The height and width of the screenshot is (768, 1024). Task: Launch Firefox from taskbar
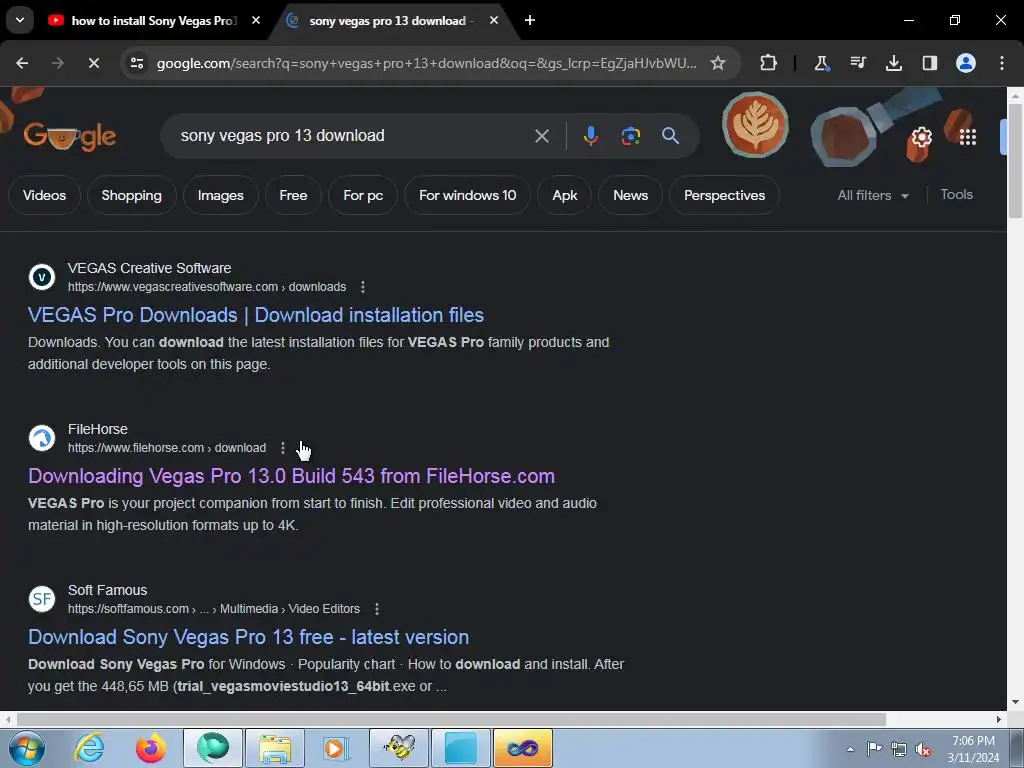[151, 748]
